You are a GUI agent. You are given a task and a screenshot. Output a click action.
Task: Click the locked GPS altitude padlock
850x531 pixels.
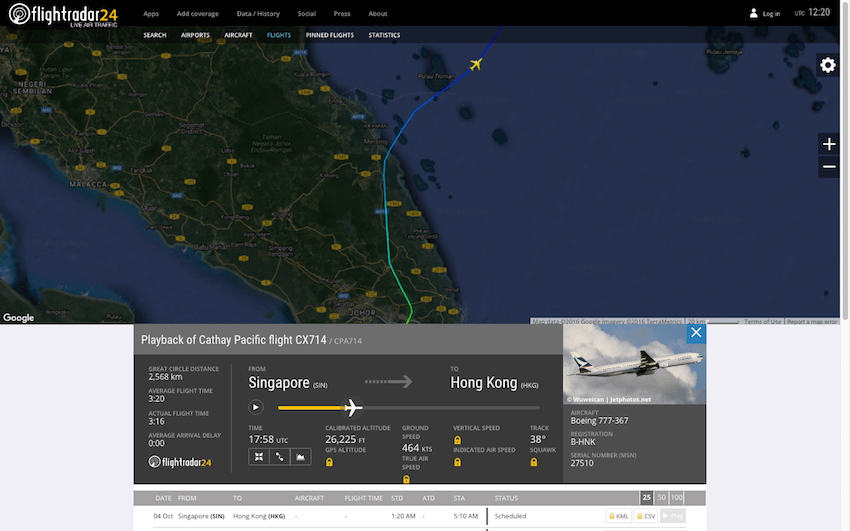pos(329,462)
